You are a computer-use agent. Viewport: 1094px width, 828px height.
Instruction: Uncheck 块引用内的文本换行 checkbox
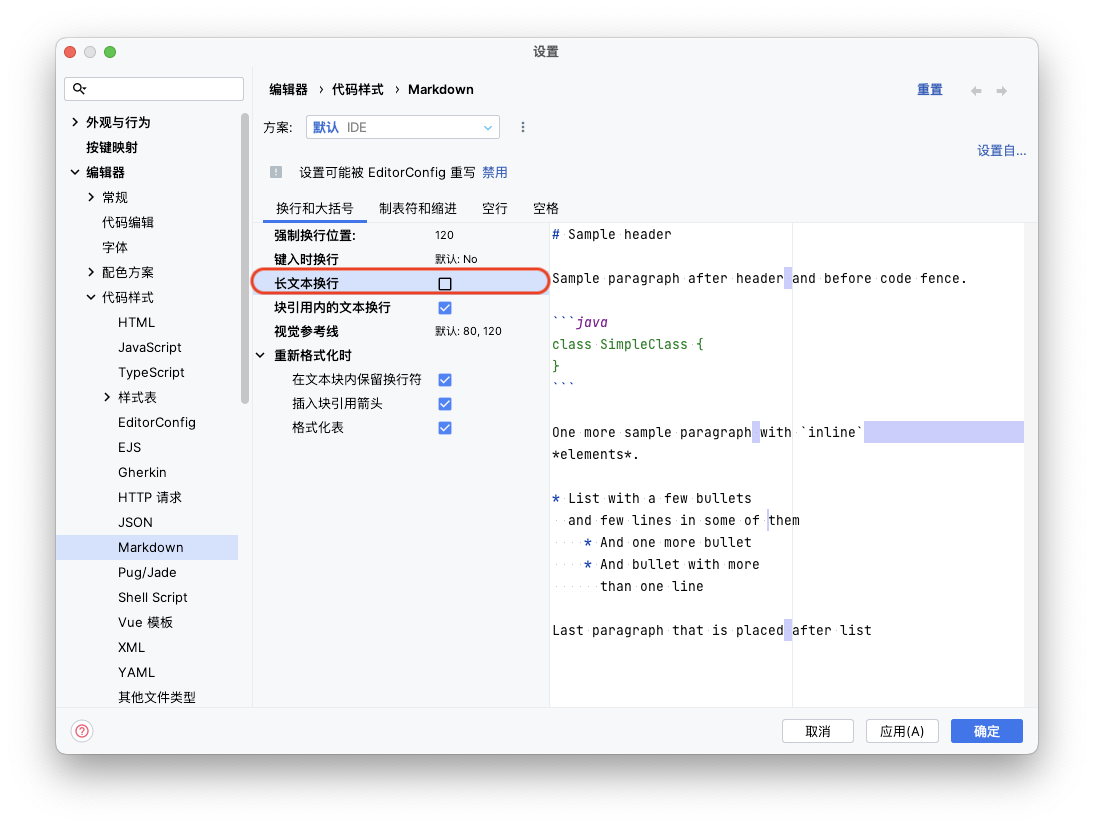[x=445, y=308]
